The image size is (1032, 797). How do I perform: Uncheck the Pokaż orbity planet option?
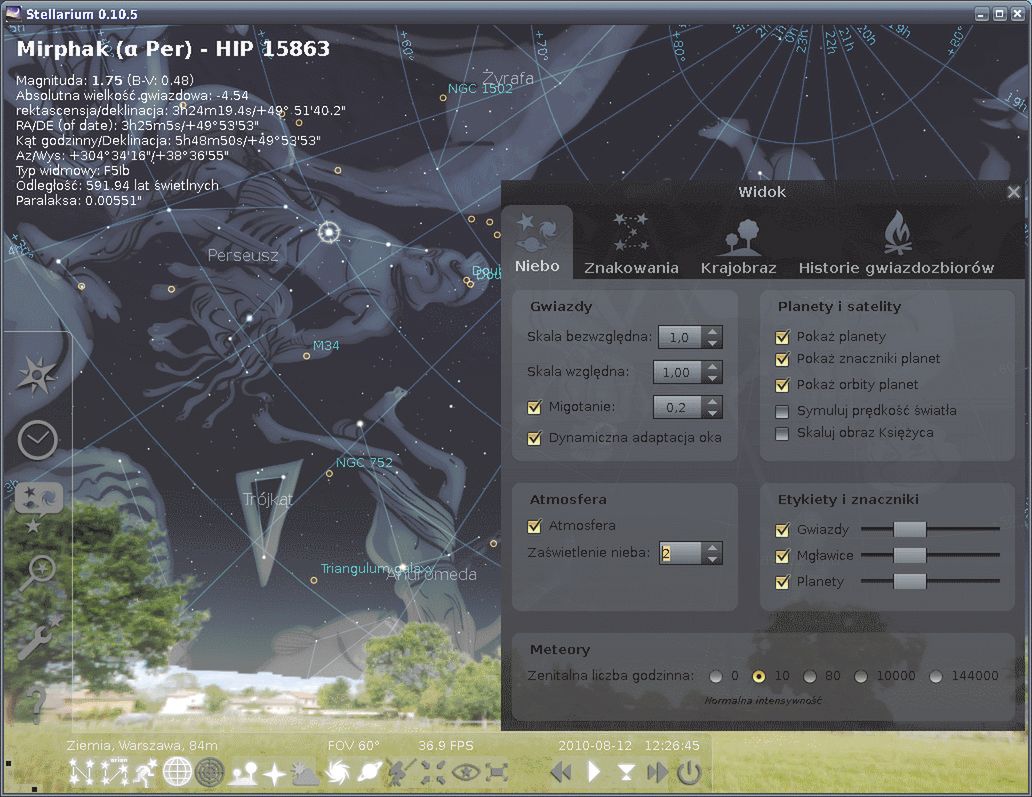pos(783,385)
